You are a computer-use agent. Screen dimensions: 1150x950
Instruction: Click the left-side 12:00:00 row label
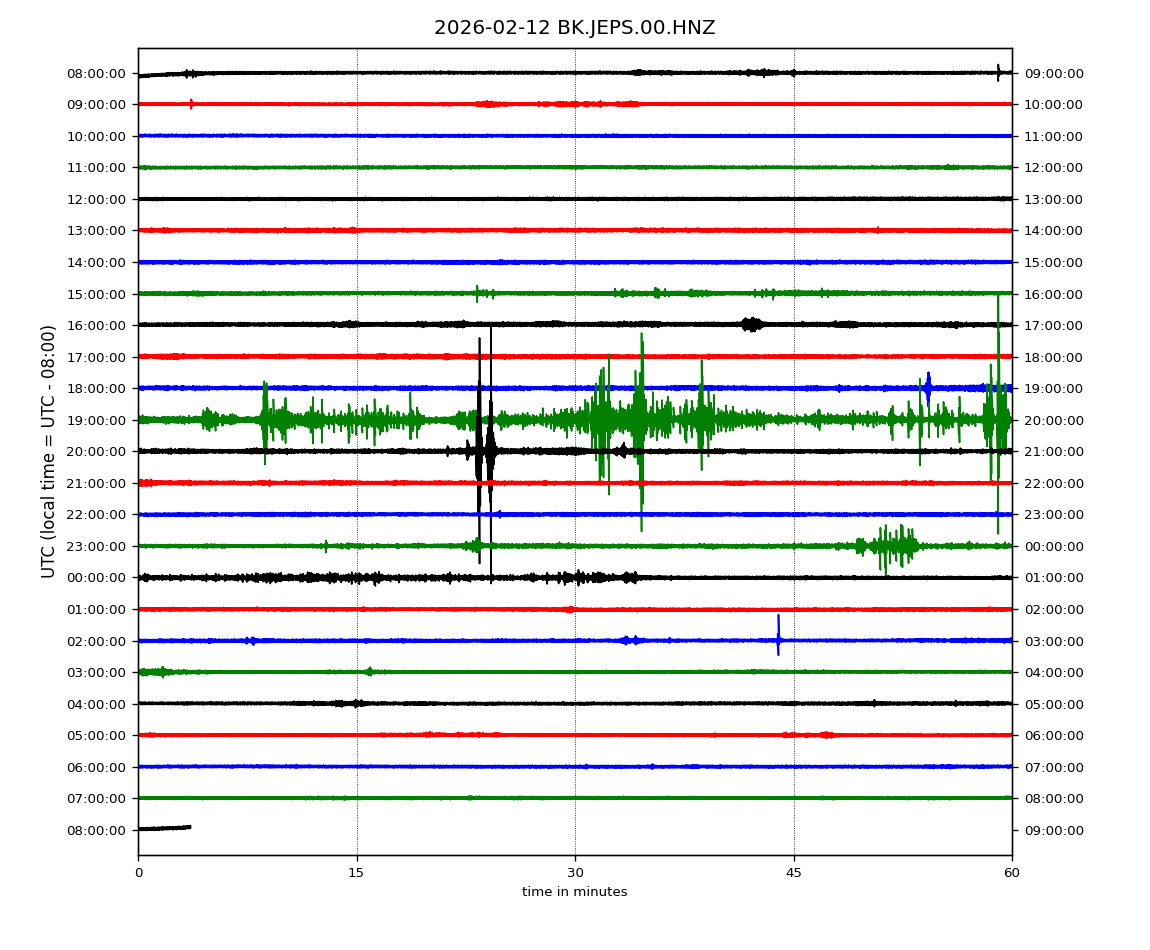95,199
